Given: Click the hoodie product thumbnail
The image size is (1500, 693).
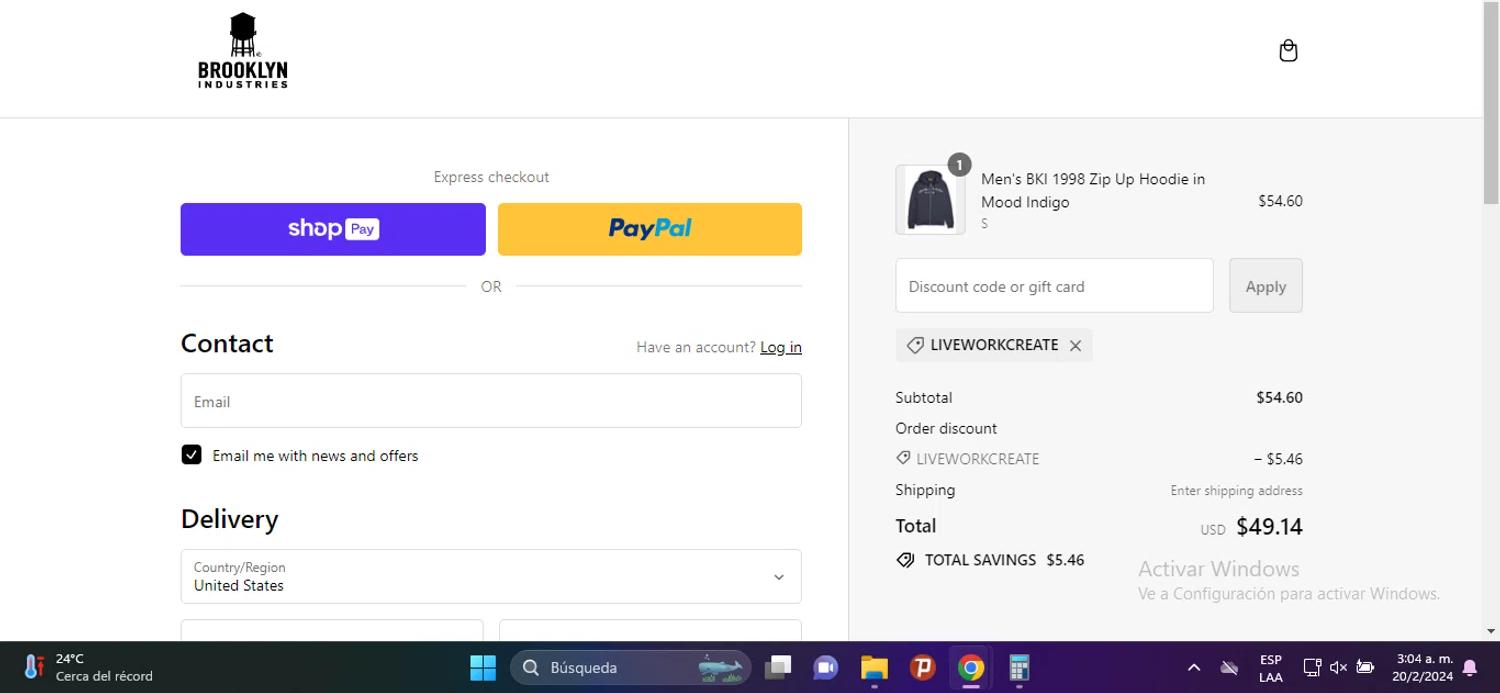Looking at the screenshot, I should (930, 200).
